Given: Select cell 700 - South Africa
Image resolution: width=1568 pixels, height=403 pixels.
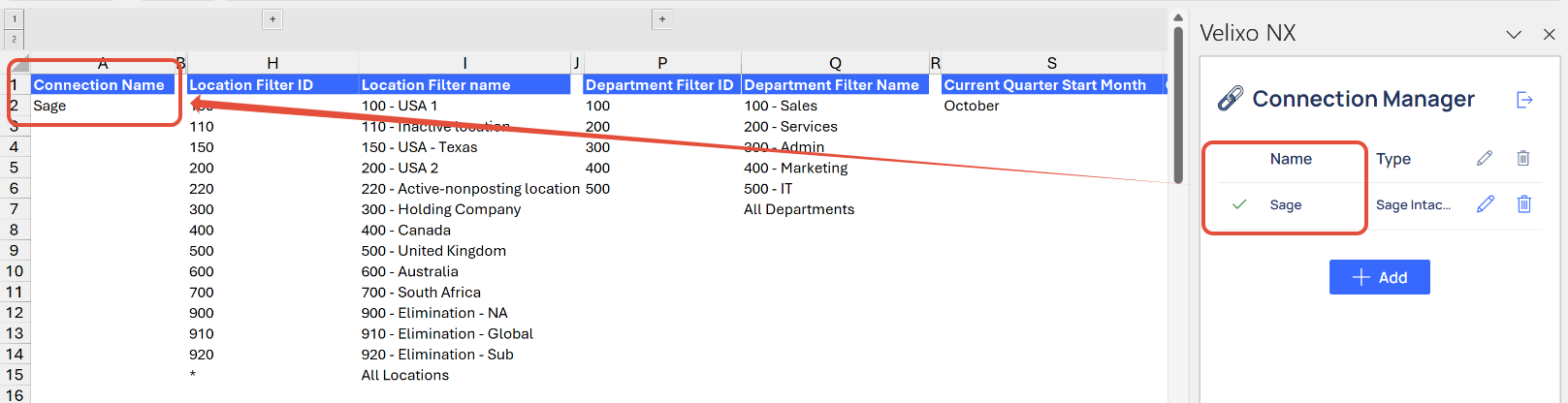Looking at the screenshot, I should click(464, 292).
